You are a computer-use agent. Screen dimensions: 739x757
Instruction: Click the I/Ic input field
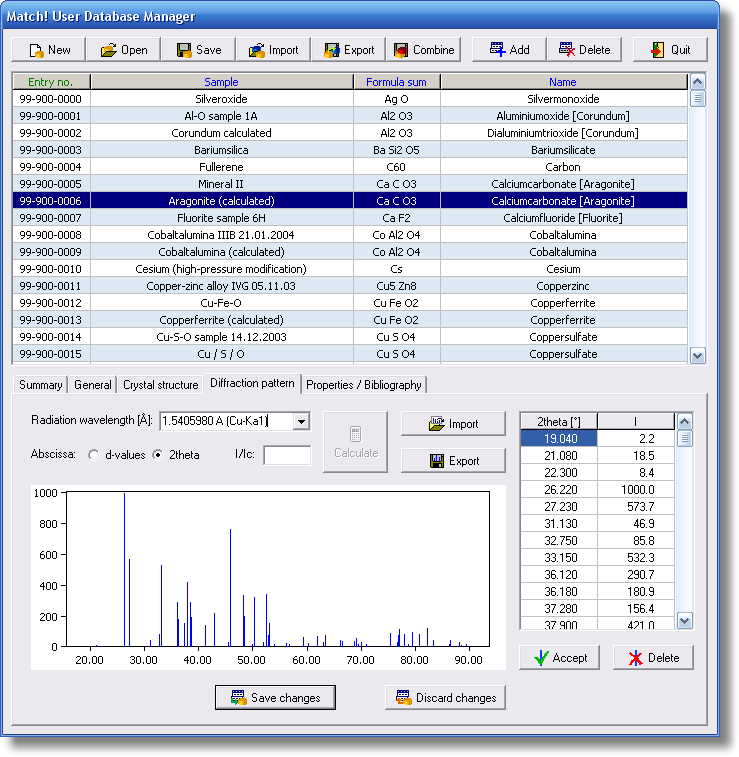pyautogui.click(x=287, y=456)
